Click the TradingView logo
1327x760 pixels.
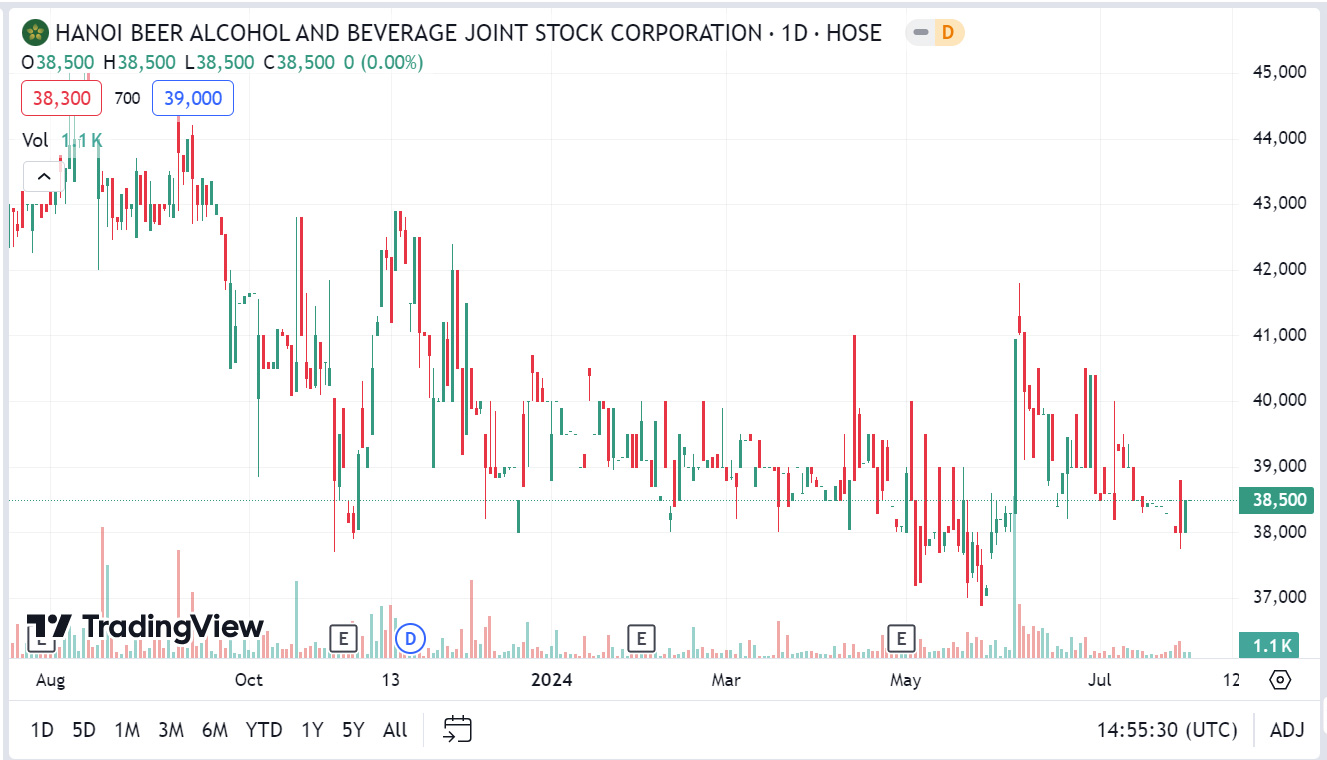click(x=140, y=628)
